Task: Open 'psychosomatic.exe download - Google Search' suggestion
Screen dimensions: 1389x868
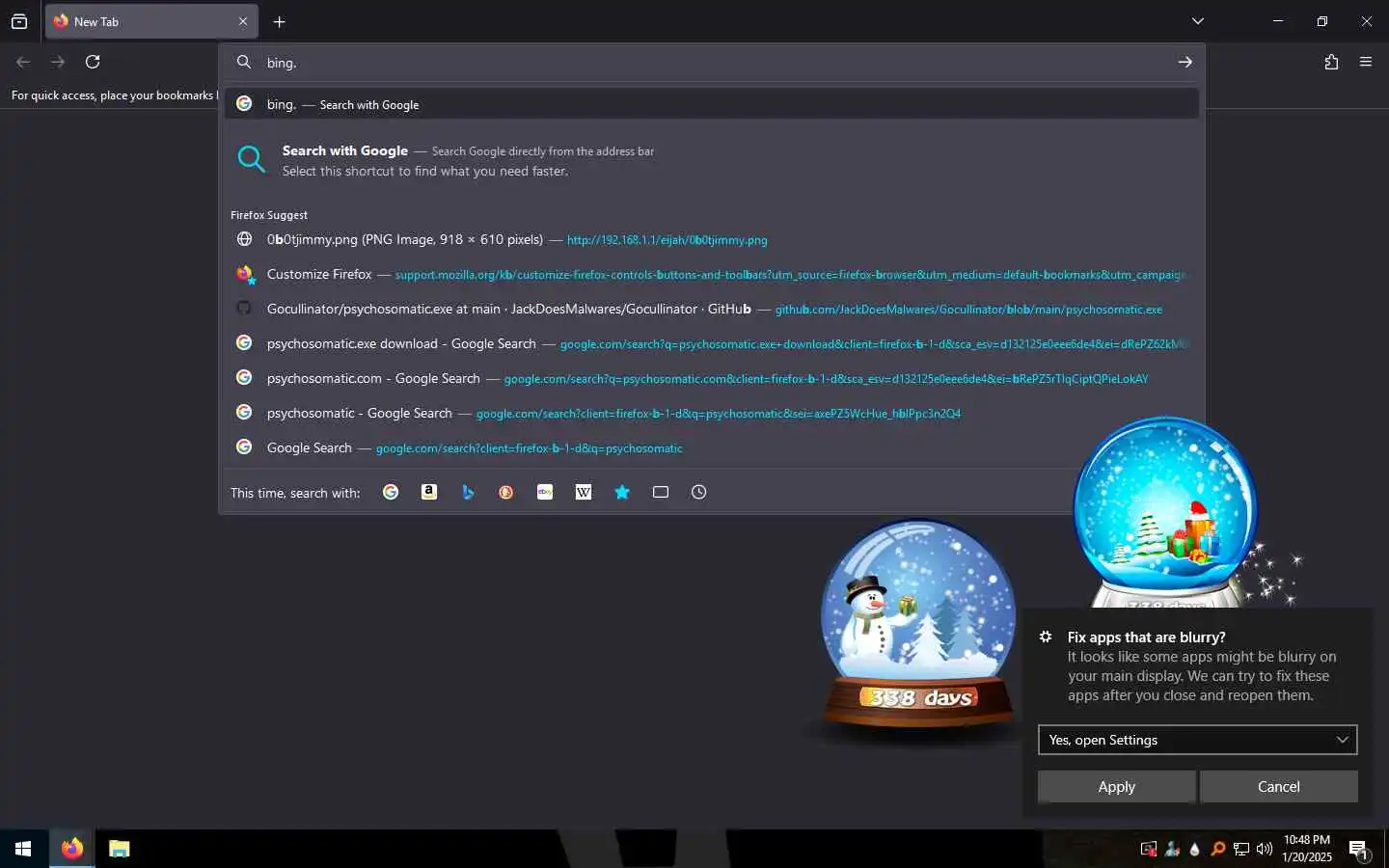Action: 712,343
